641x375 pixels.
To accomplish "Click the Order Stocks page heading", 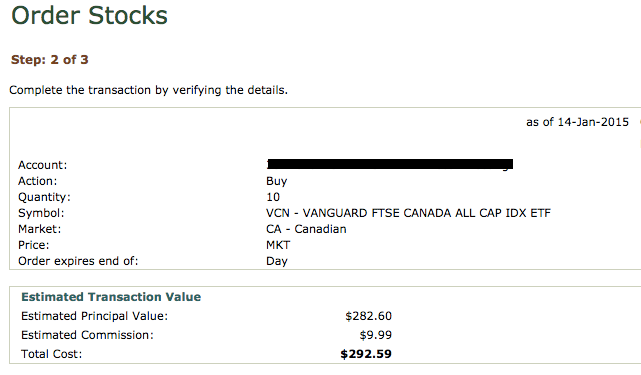I will (x=90, y=16).
